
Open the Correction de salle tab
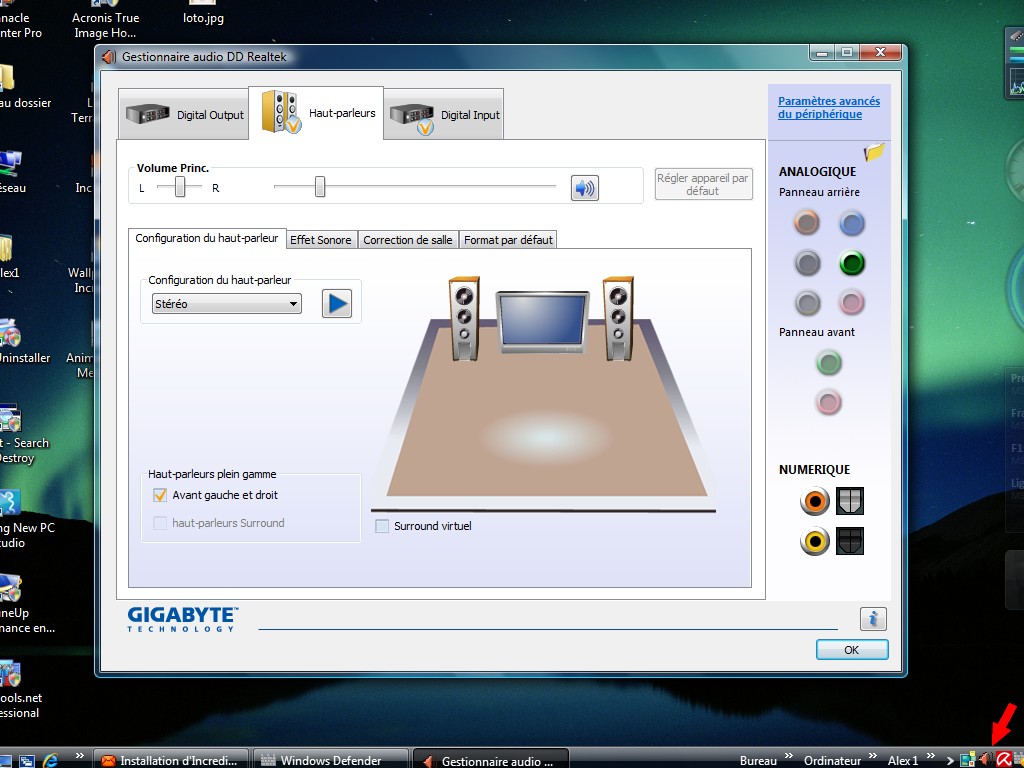(408, 240)
